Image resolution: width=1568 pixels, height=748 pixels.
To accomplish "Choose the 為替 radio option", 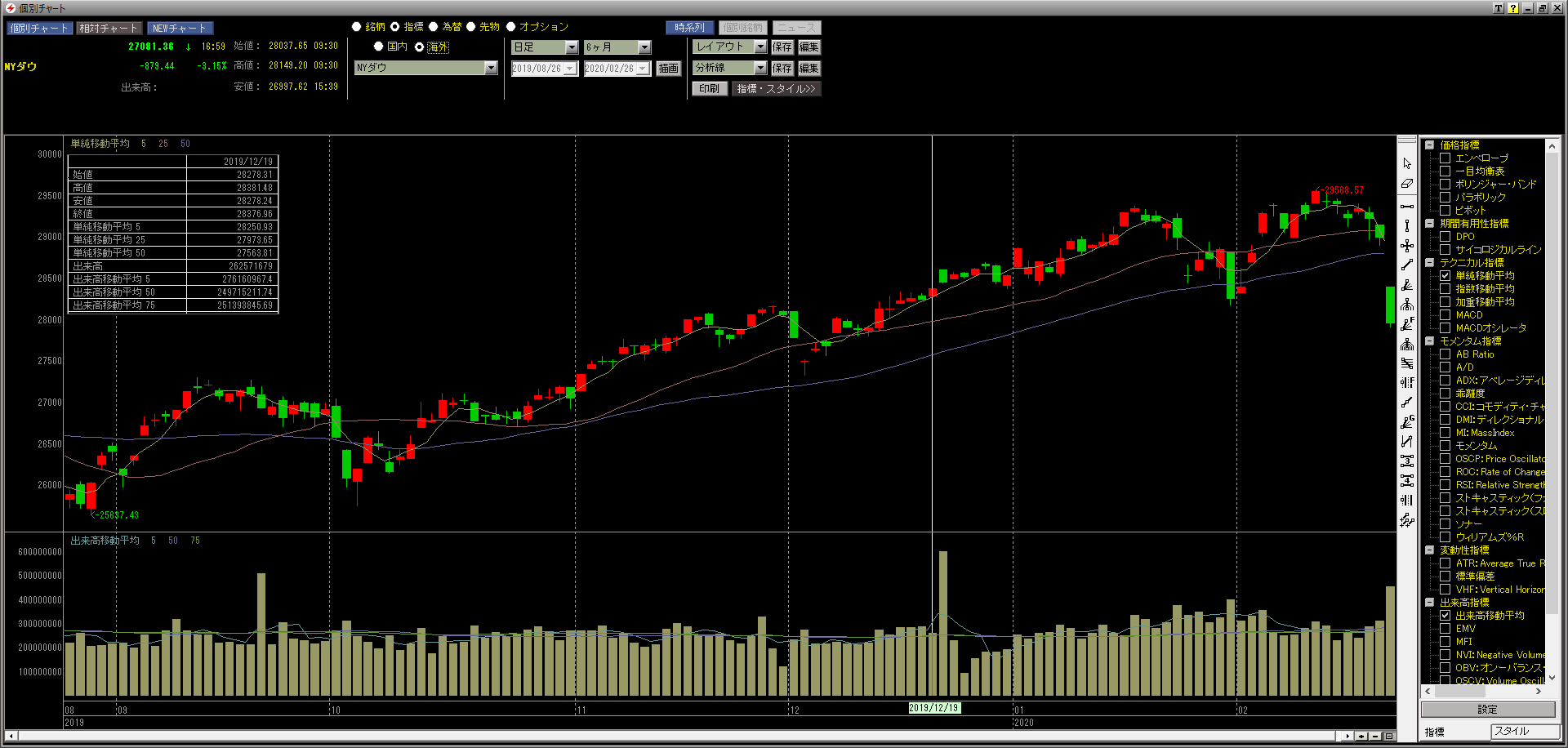I will pos(434,27).
